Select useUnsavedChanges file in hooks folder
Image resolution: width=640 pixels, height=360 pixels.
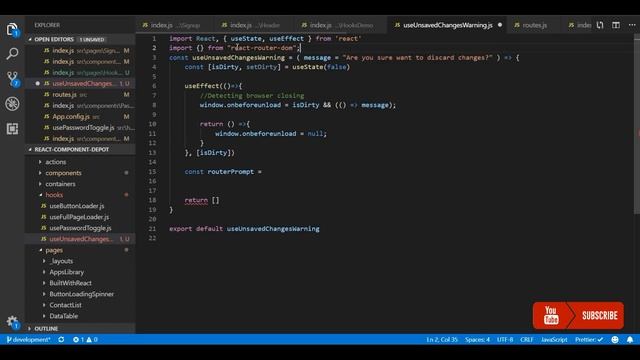click(80, 239)
